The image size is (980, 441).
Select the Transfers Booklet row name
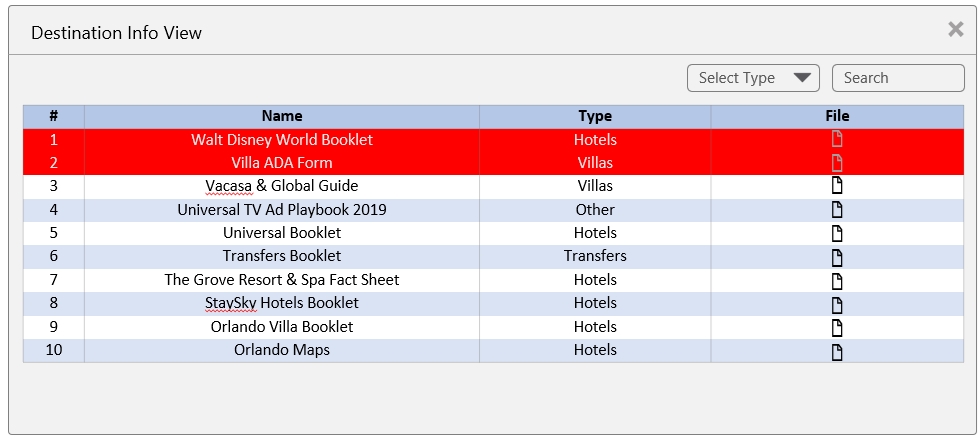click(281, 256)
